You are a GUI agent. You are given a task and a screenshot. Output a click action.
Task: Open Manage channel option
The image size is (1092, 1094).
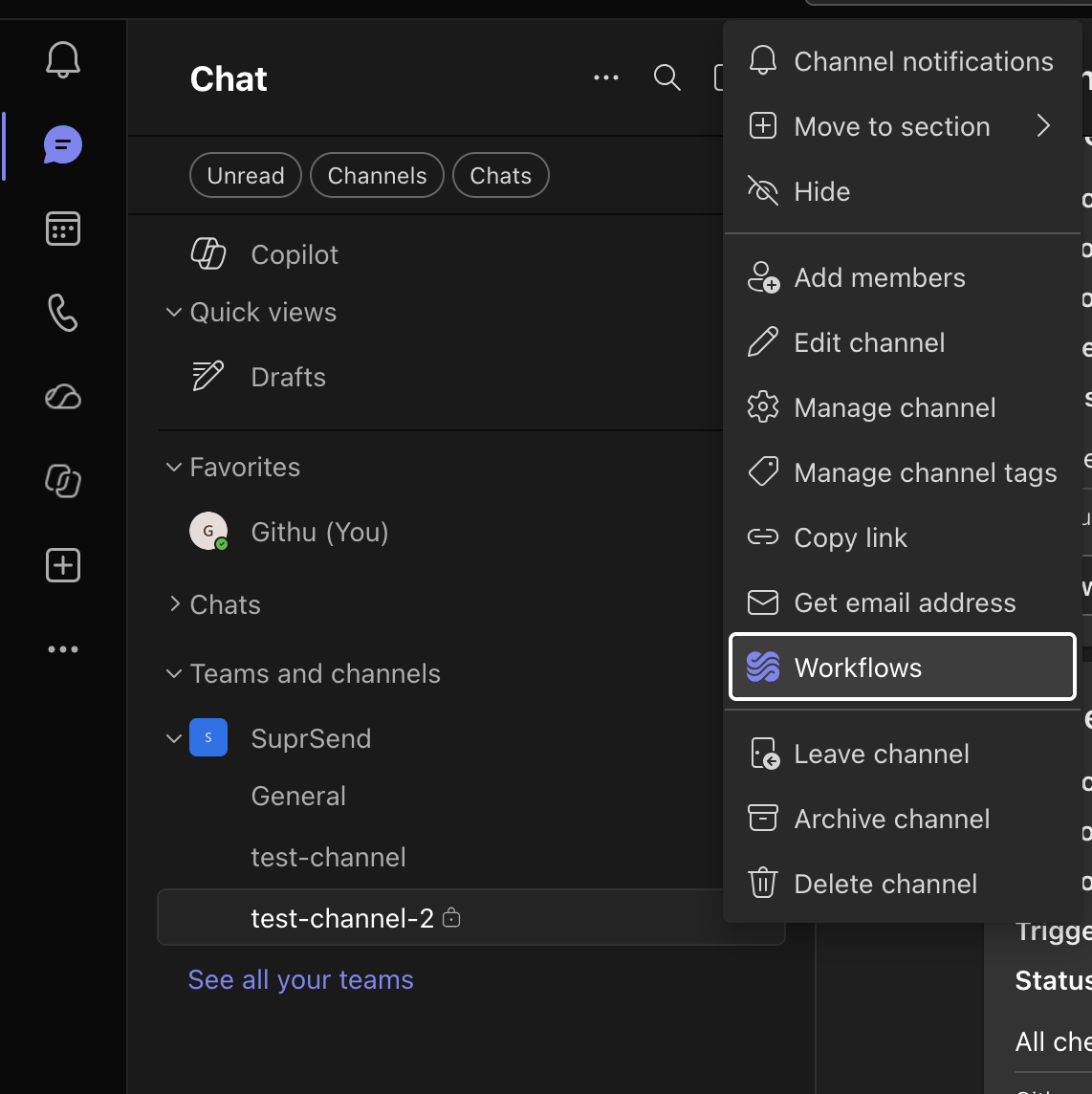pos(902,407)
